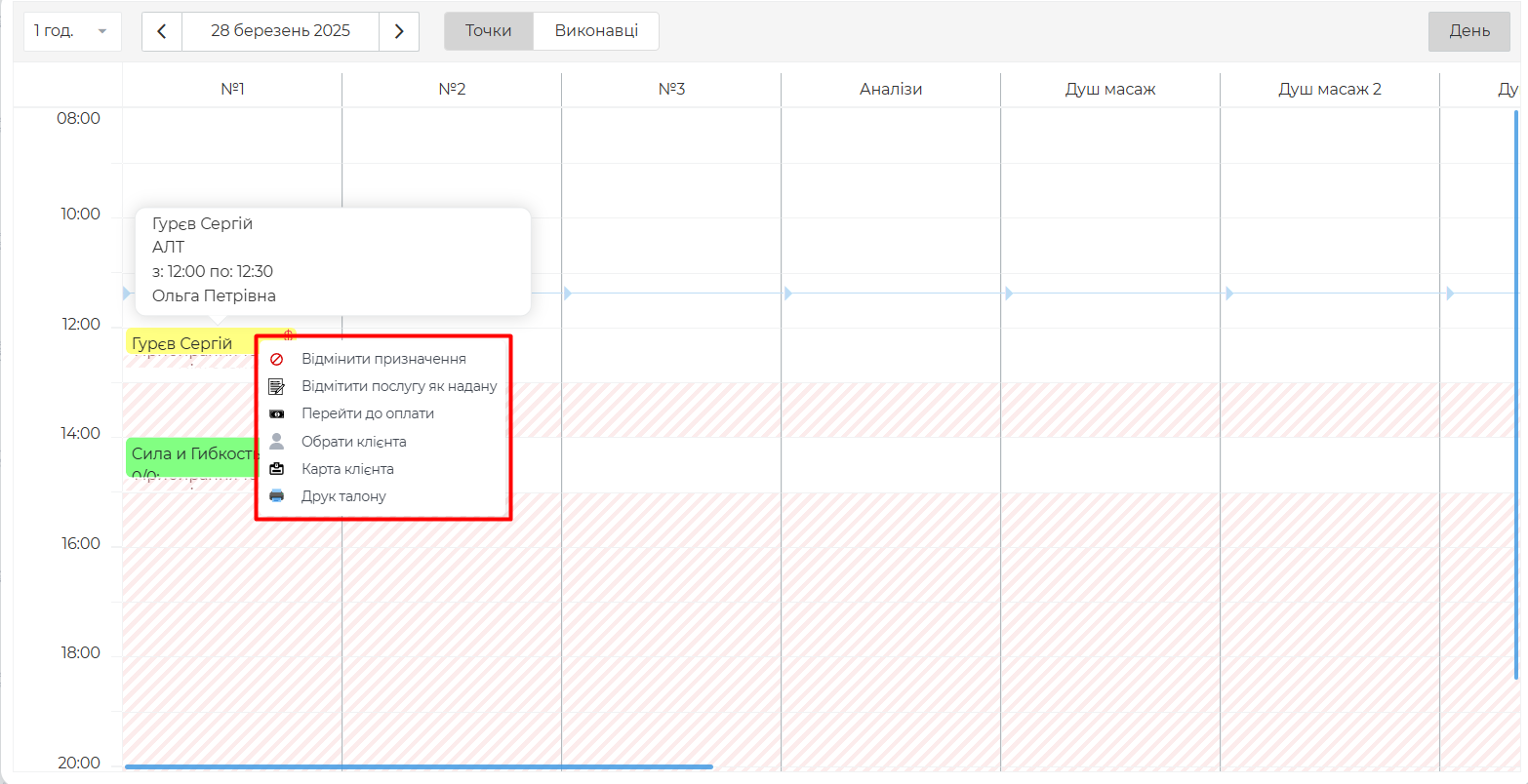
Task: Switch view to Виконавці
Action: pos(596,31)
